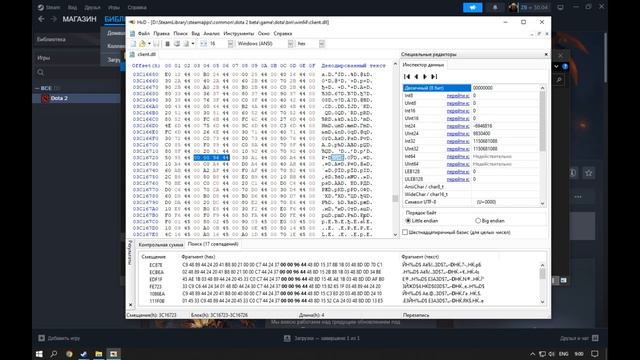Go to previous byte in data inspector

point(416,76)
